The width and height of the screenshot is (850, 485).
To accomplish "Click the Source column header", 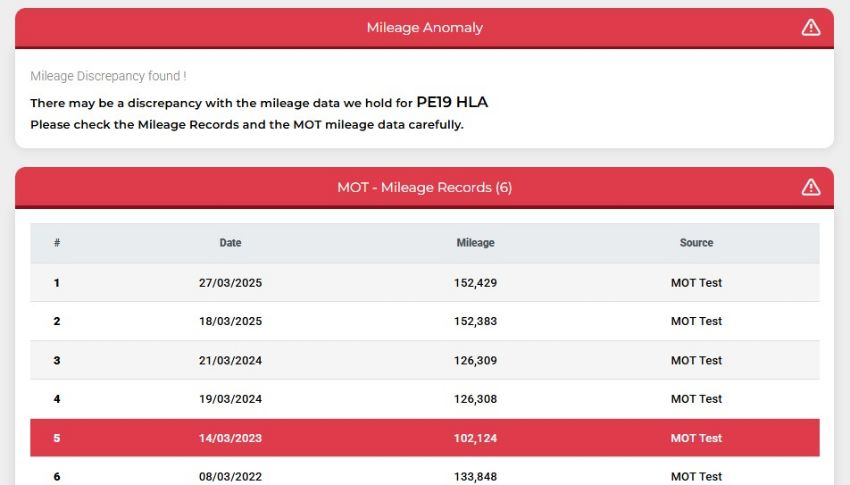I will click(x=697, y=243).
